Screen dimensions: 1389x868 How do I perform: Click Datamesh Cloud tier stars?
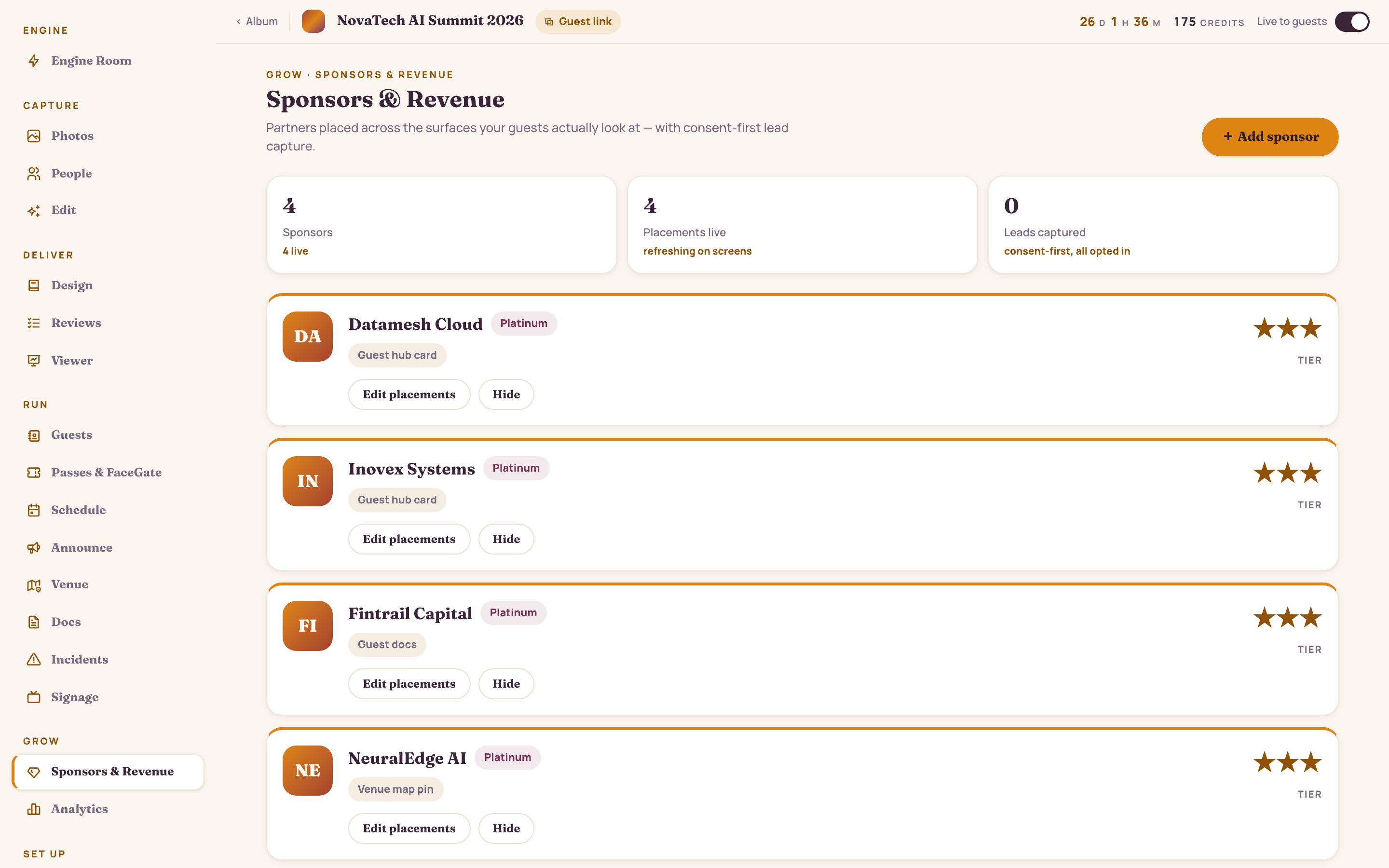[1287, 328]
